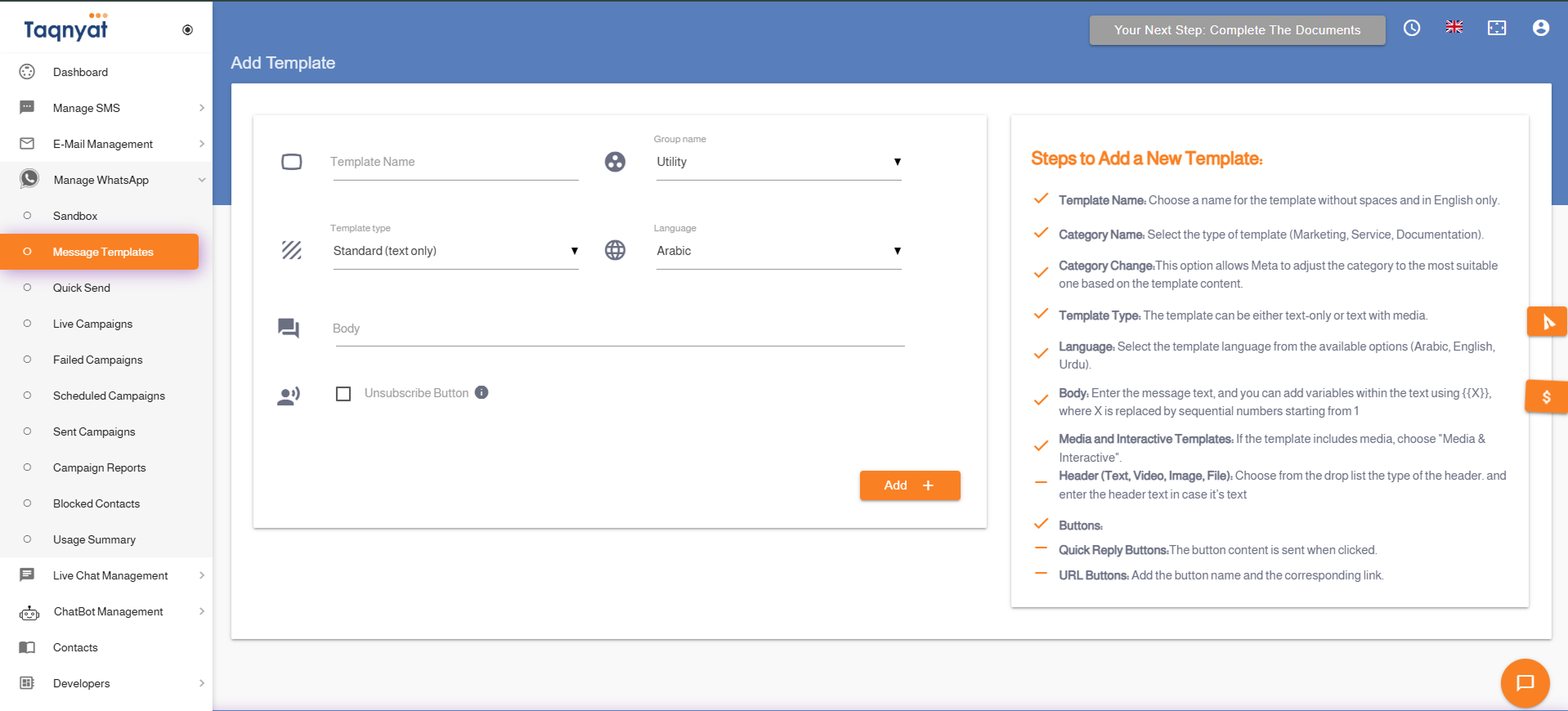Click the Language globe icon
The width and height of the screenshot is (1568, 711).
615,250
